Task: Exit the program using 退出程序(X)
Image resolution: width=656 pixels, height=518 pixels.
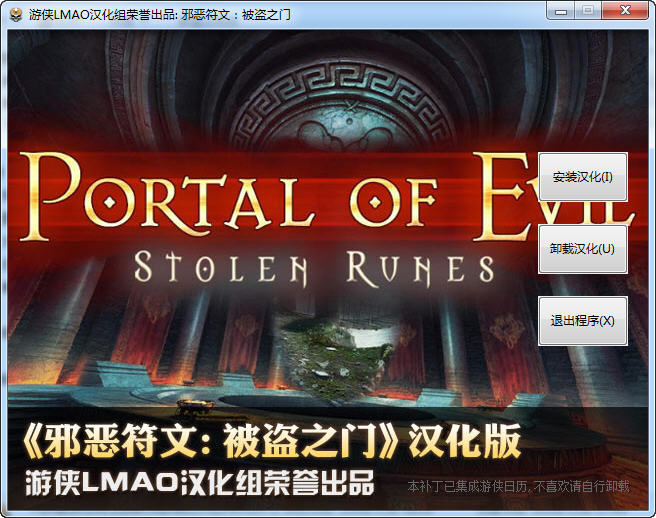Action: [582, 321]
